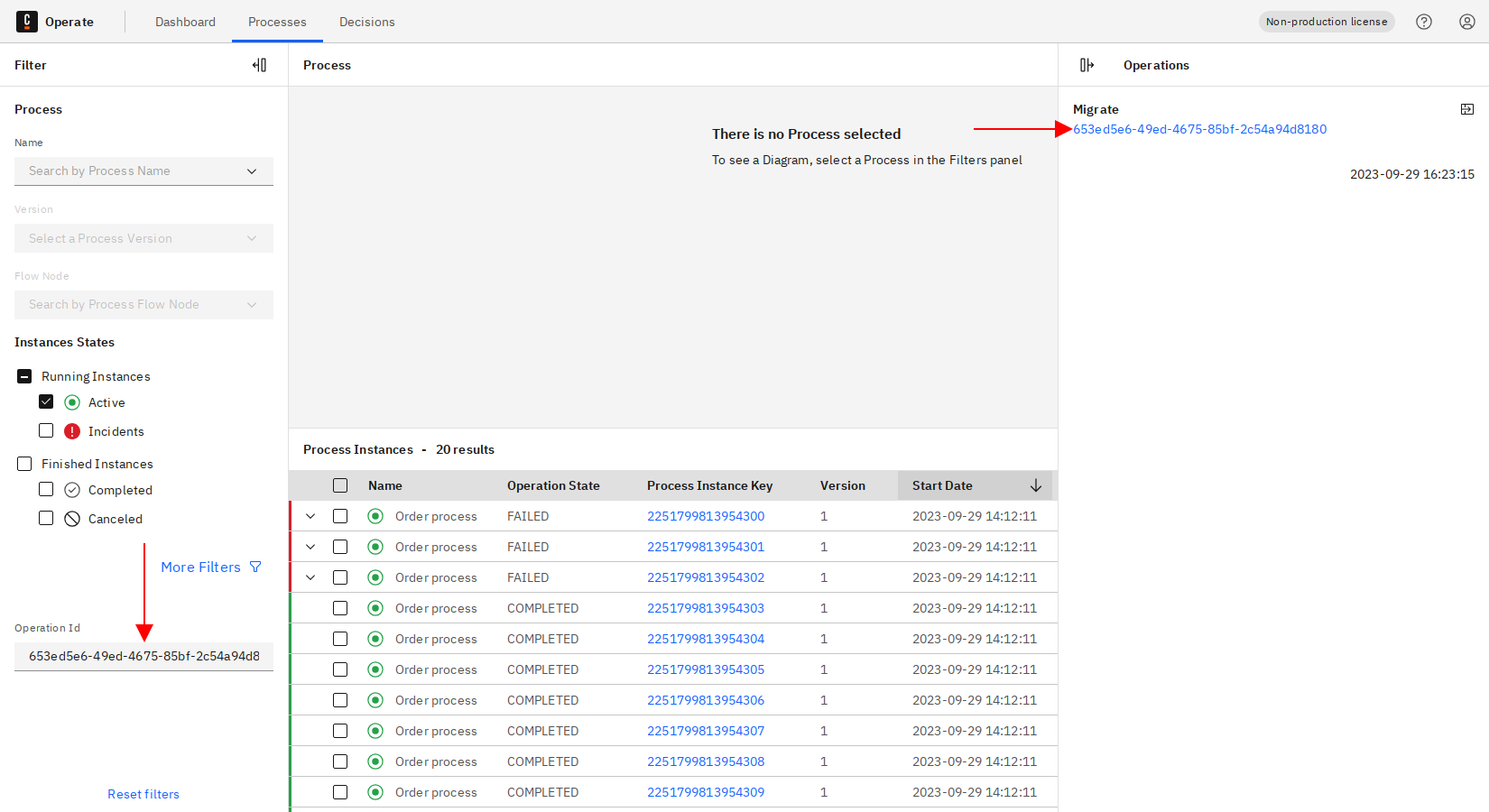Expand row for instance 2251799813954302
The height and width of the screenshot is (812, 1489).
point(310,577)
